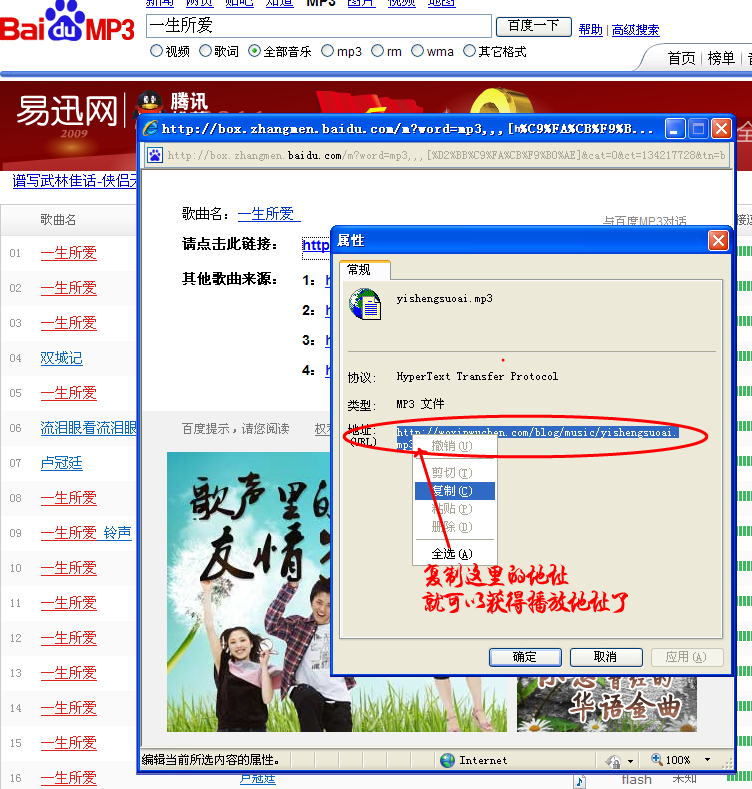Click the 确定 button in properties dialog
This screenshot has width=752, height=789.
click(525, 657)
